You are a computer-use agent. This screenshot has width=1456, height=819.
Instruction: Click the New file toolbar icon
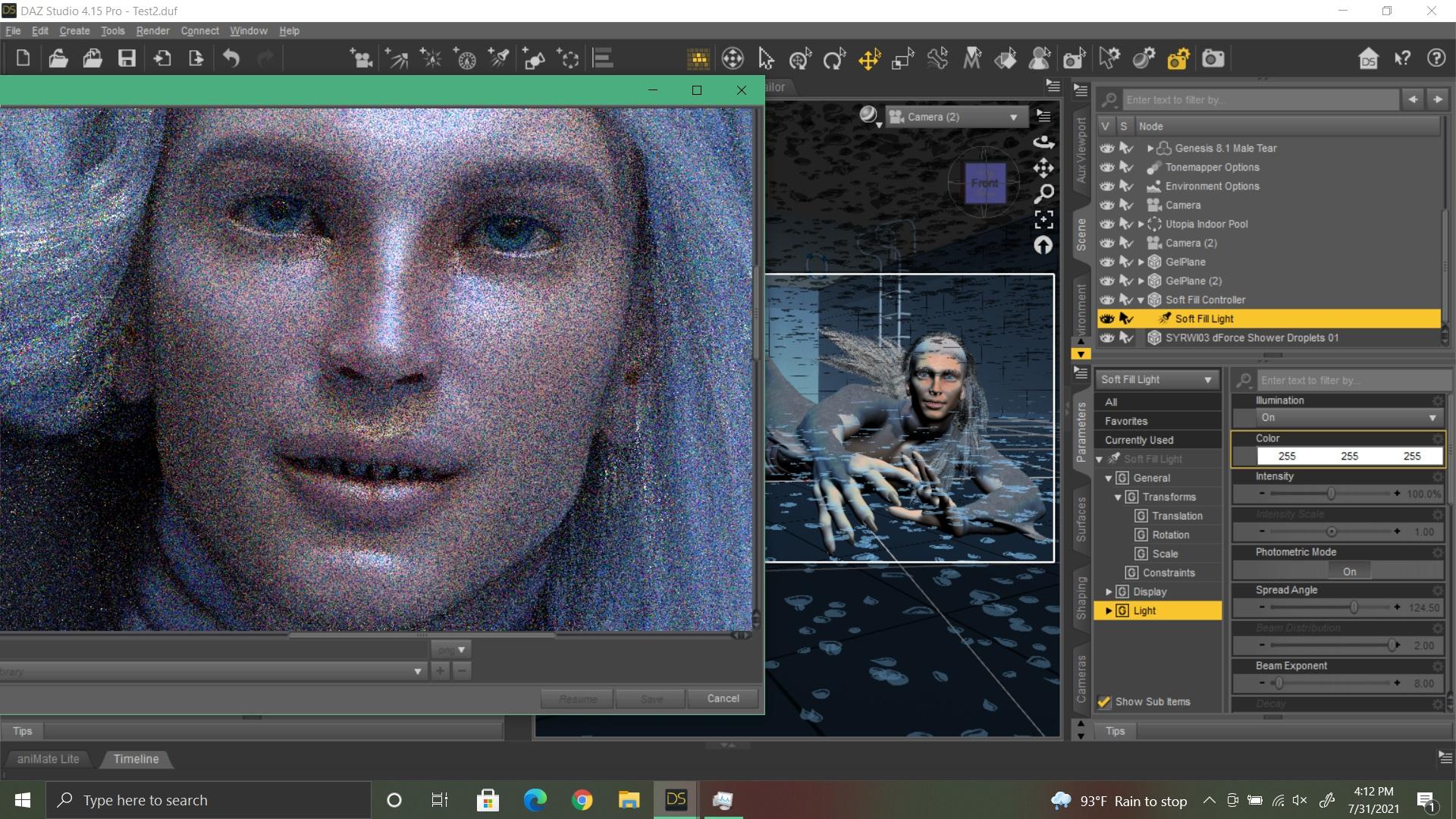[x=23, y=58]
